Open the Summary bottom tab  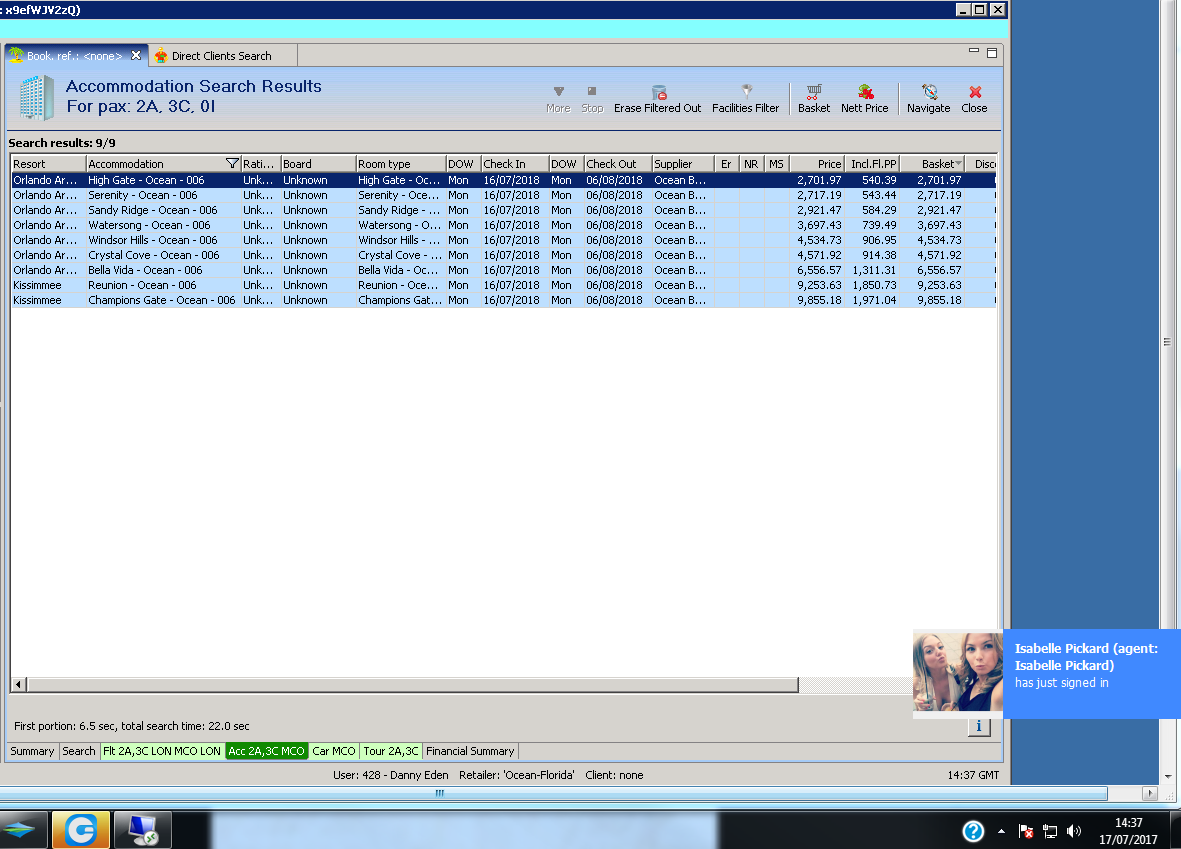click(x=32, y=751)
